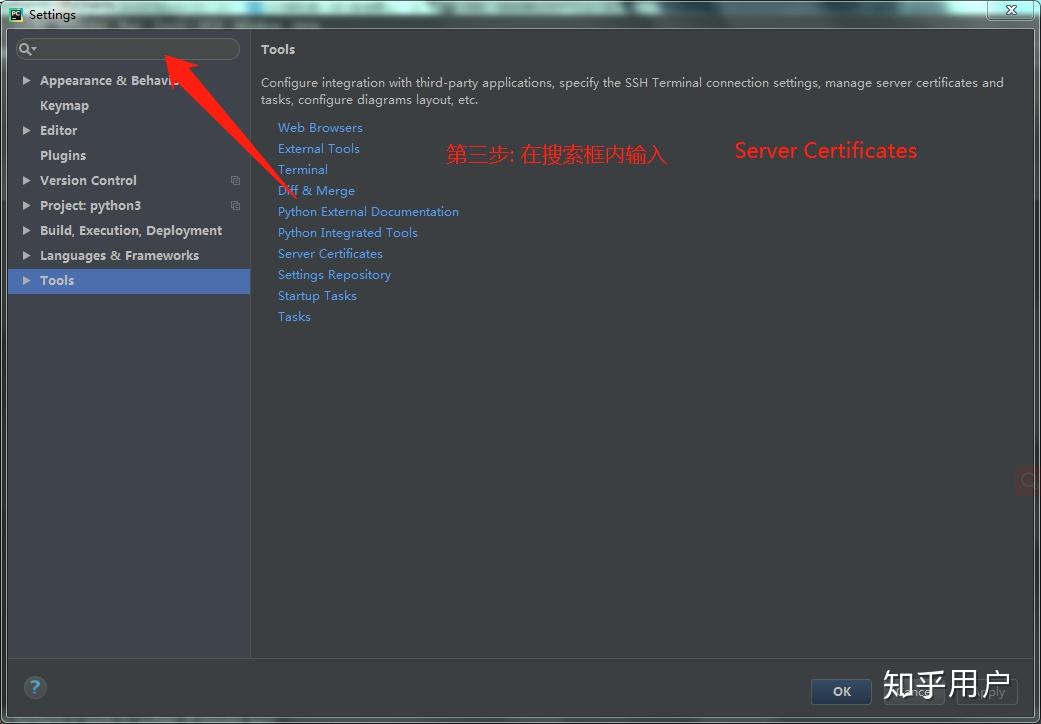The width and height of the screenshot is (1041, 724).
Task: Open the Terminal settings page
Action: click(302, 169)
